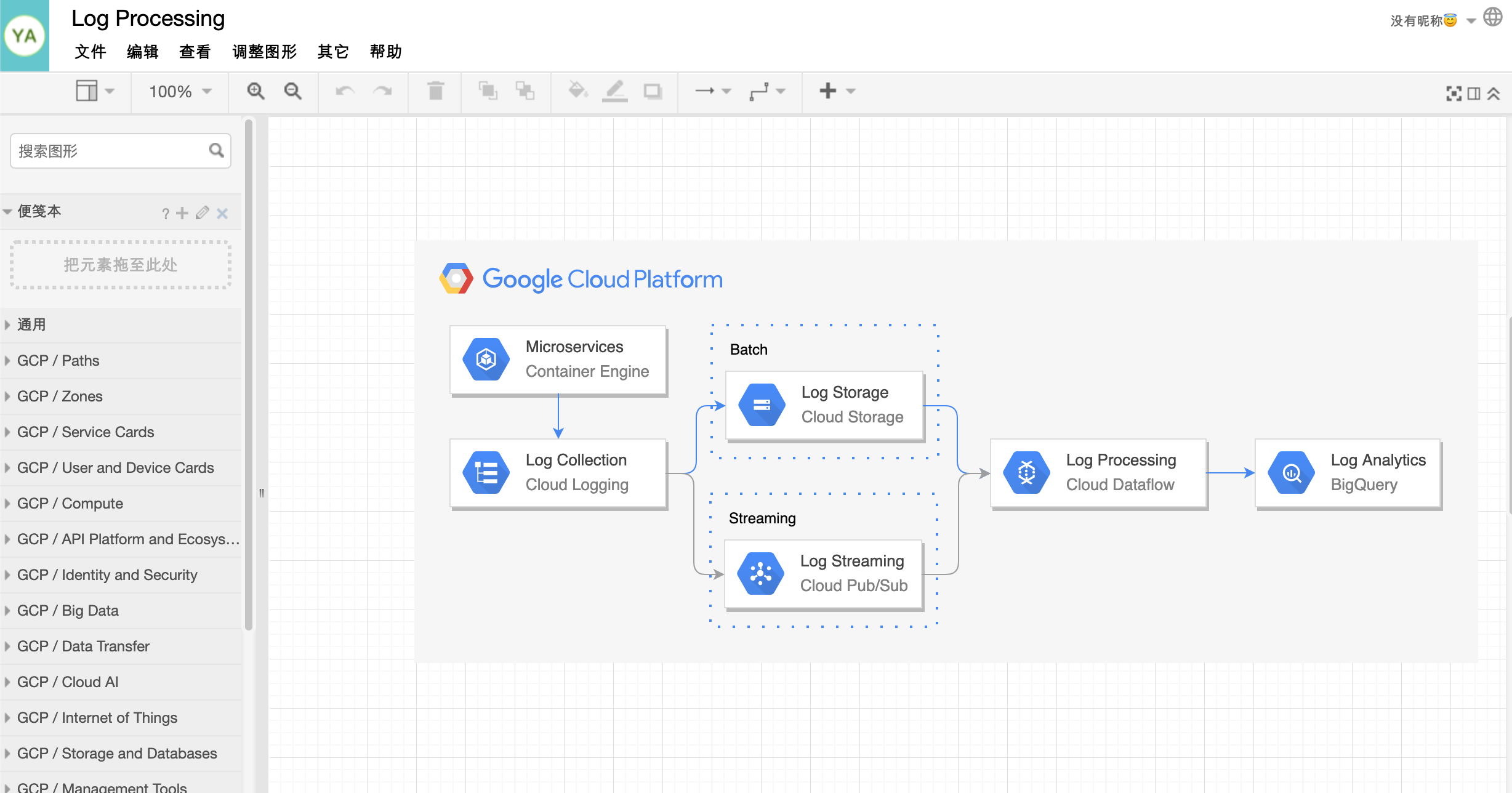Expand the GCP / Big Data category

[x=67, y=610]
